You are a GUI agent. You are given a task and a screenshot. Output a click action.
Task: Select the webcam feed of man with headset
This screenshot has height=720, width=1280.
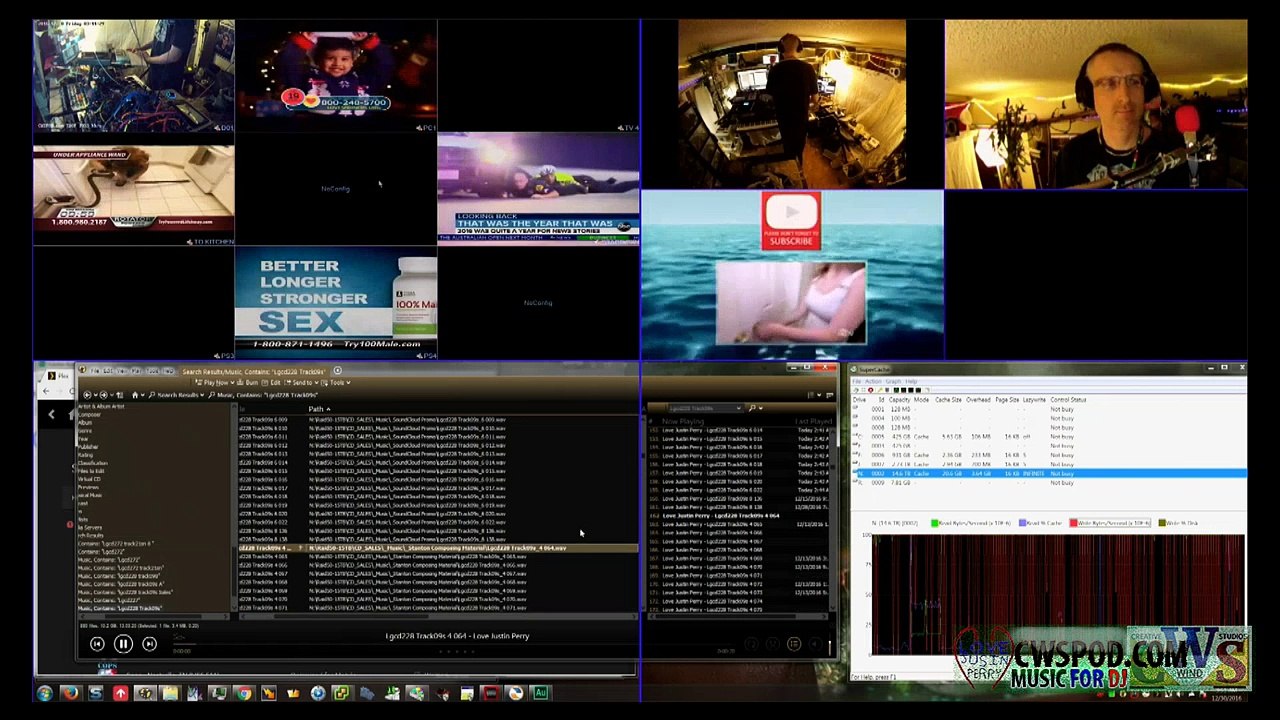pos(1096,104)
